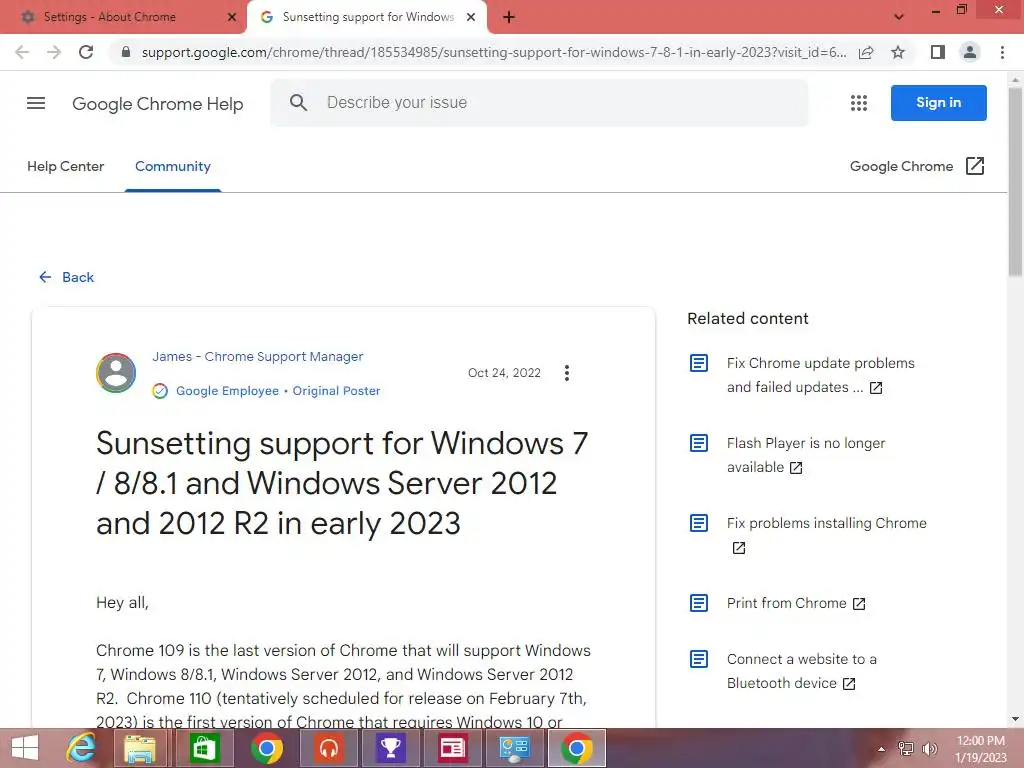Click the active Chrome taskbar icon
Viewport: 1024px width, 768px height.
(x=577, y=748)
